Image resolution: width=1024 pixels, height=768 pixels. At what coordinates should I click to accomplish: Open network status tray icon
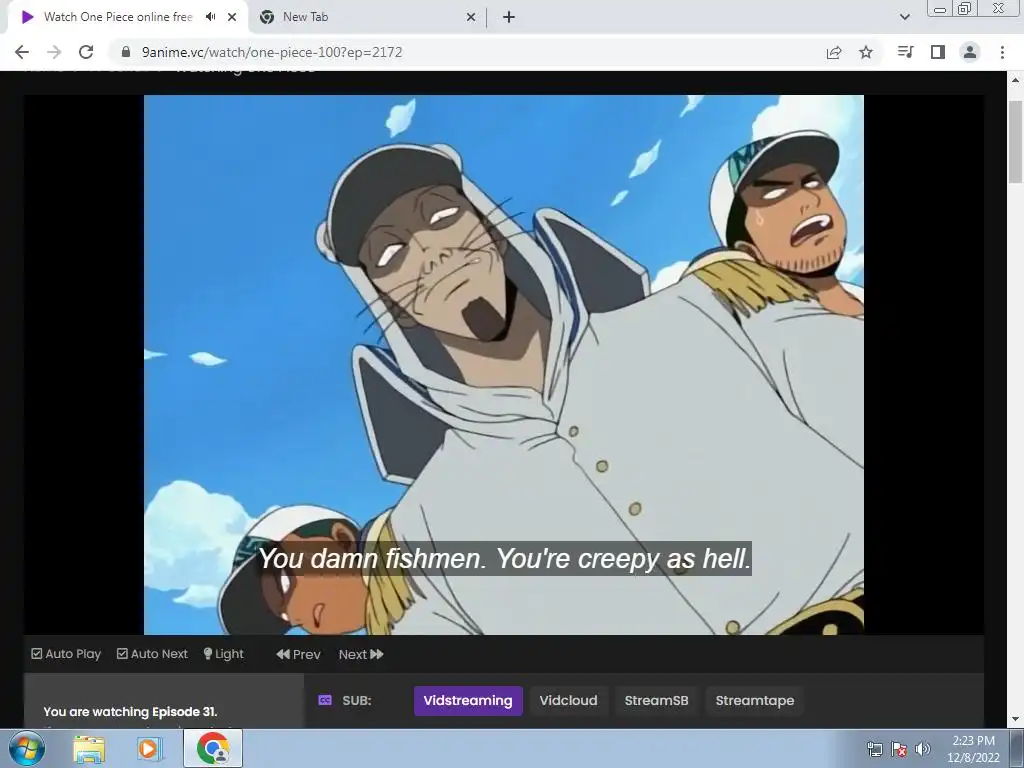tap(874, 749)
